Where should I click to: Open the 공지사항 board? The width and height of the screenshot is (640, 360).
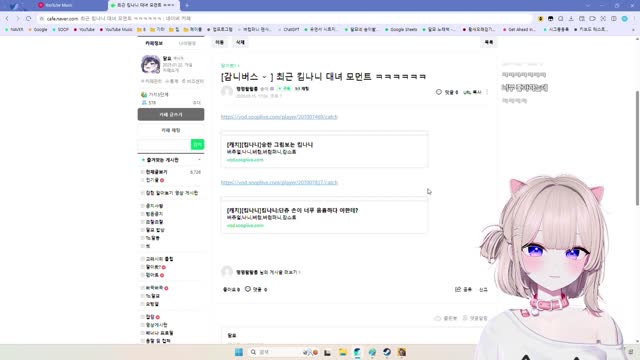[x=154, y=206]
